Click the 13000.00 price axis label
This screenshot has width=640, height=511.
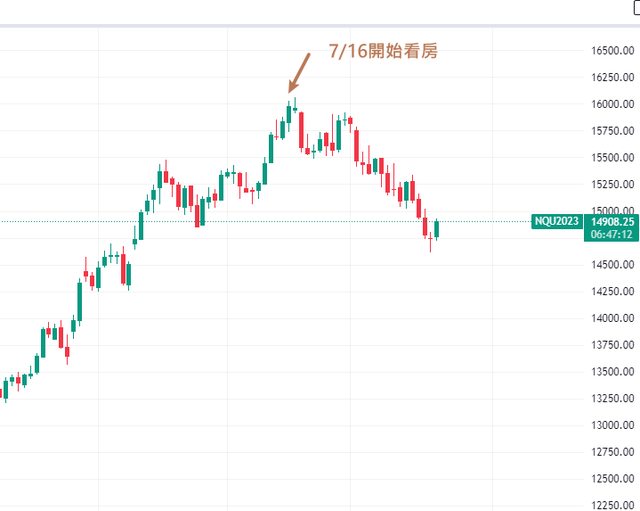pos(612,426)
